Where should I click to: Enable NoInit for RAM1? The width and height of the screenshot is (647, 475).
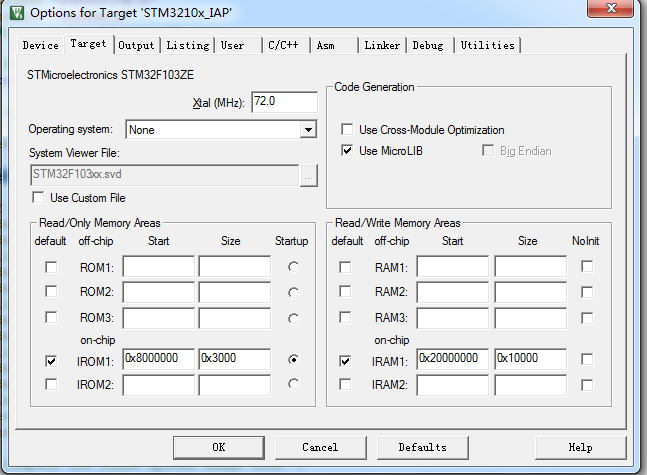coord(587,266)
